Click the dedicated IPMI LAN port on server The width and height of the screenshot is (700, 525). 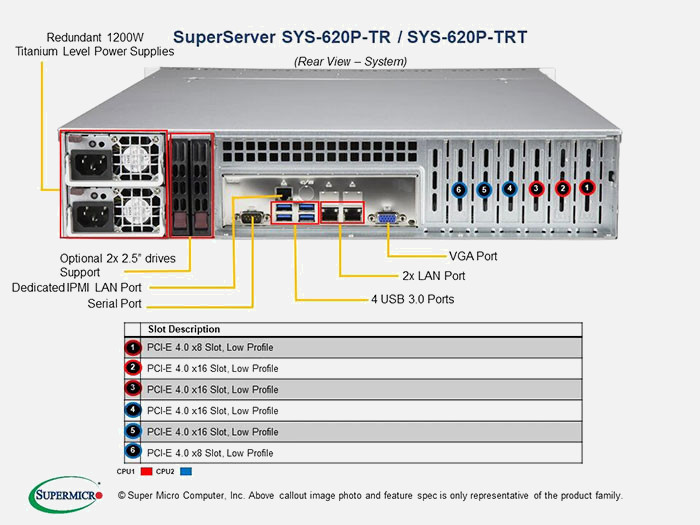click(x=284, y=193)
